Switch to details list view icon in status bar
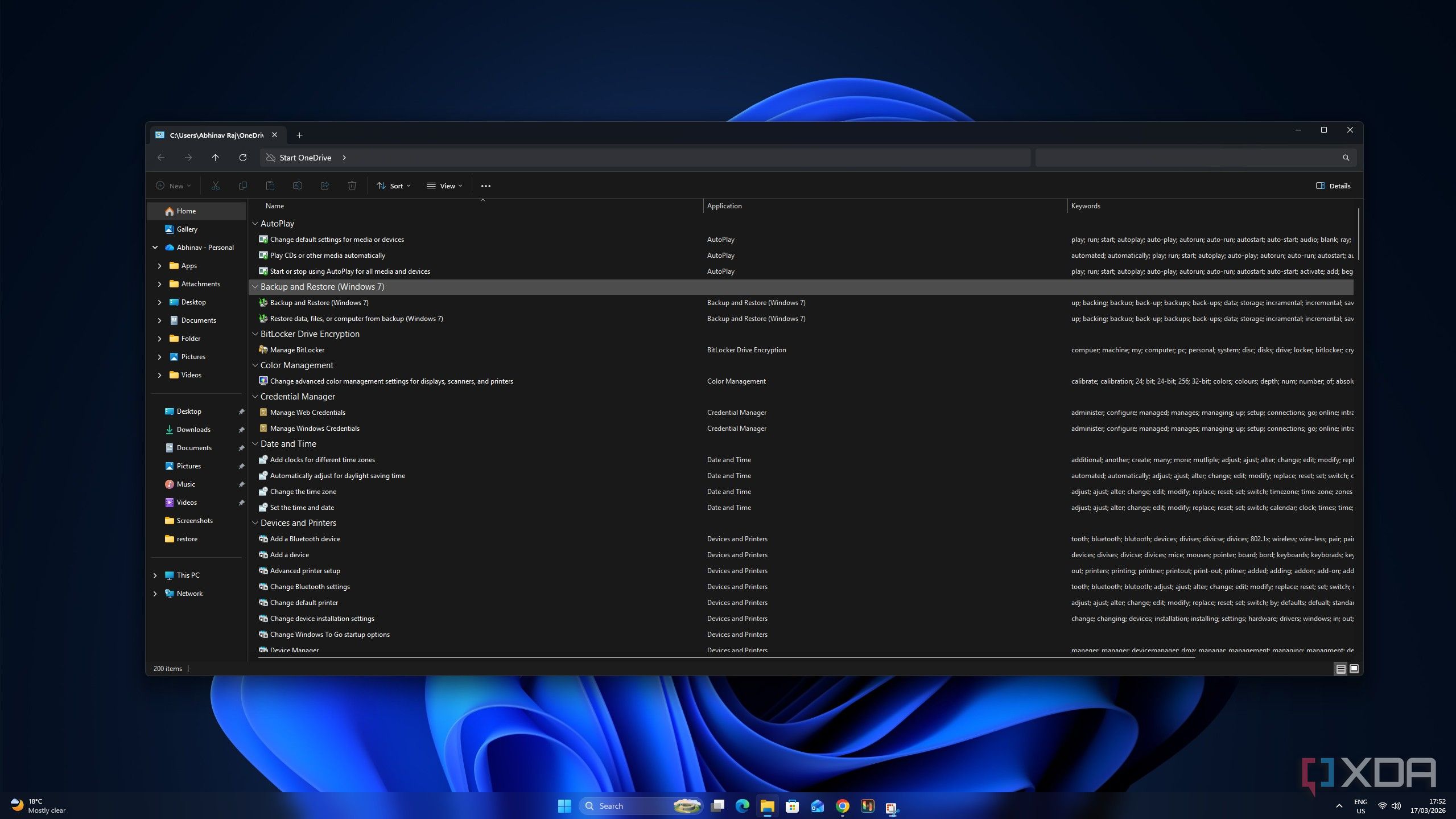 pyautogui.click(x=1340, y=669)
